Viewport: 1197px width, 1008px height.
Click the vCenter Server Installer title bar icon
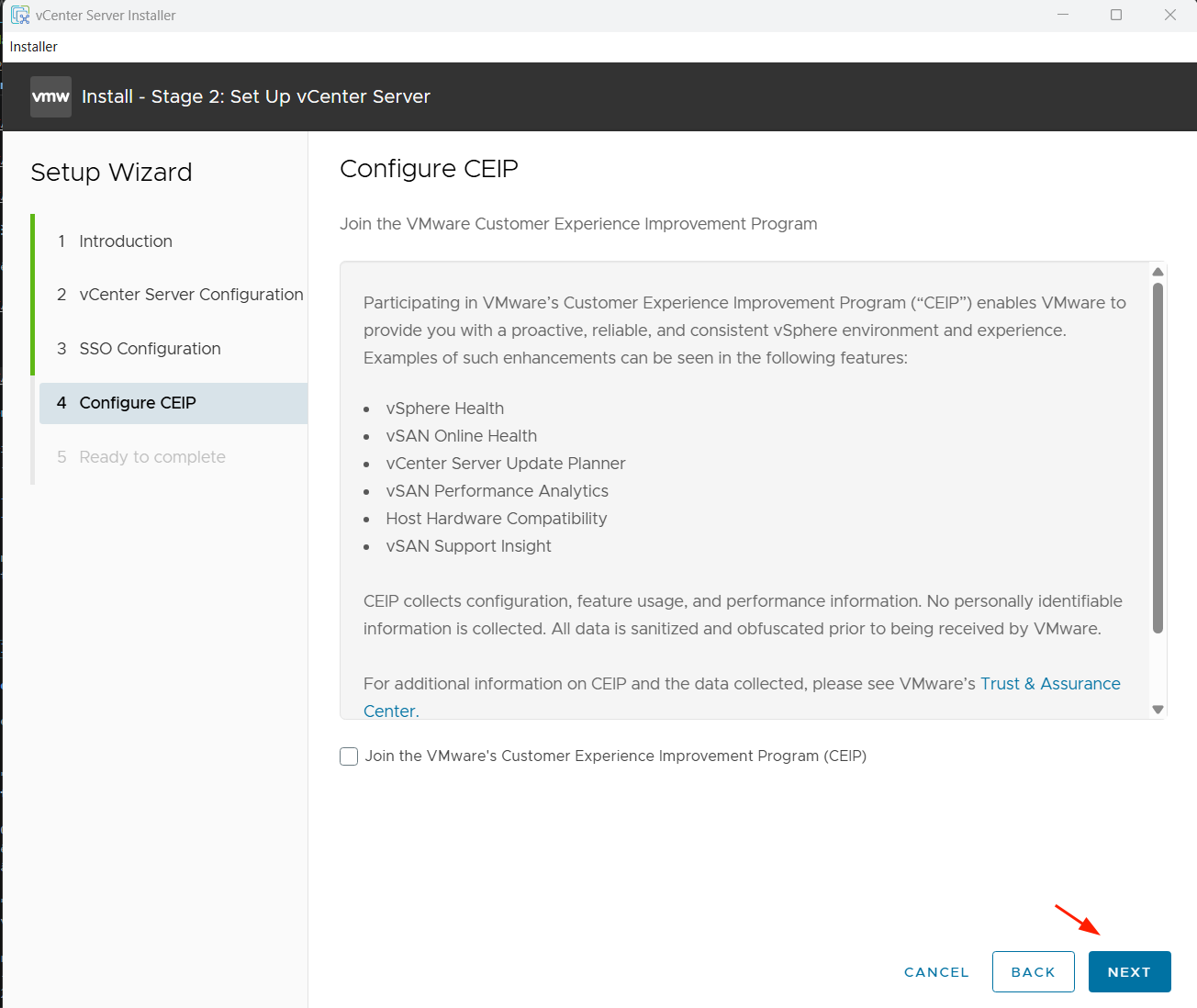[x=20, y=15]
